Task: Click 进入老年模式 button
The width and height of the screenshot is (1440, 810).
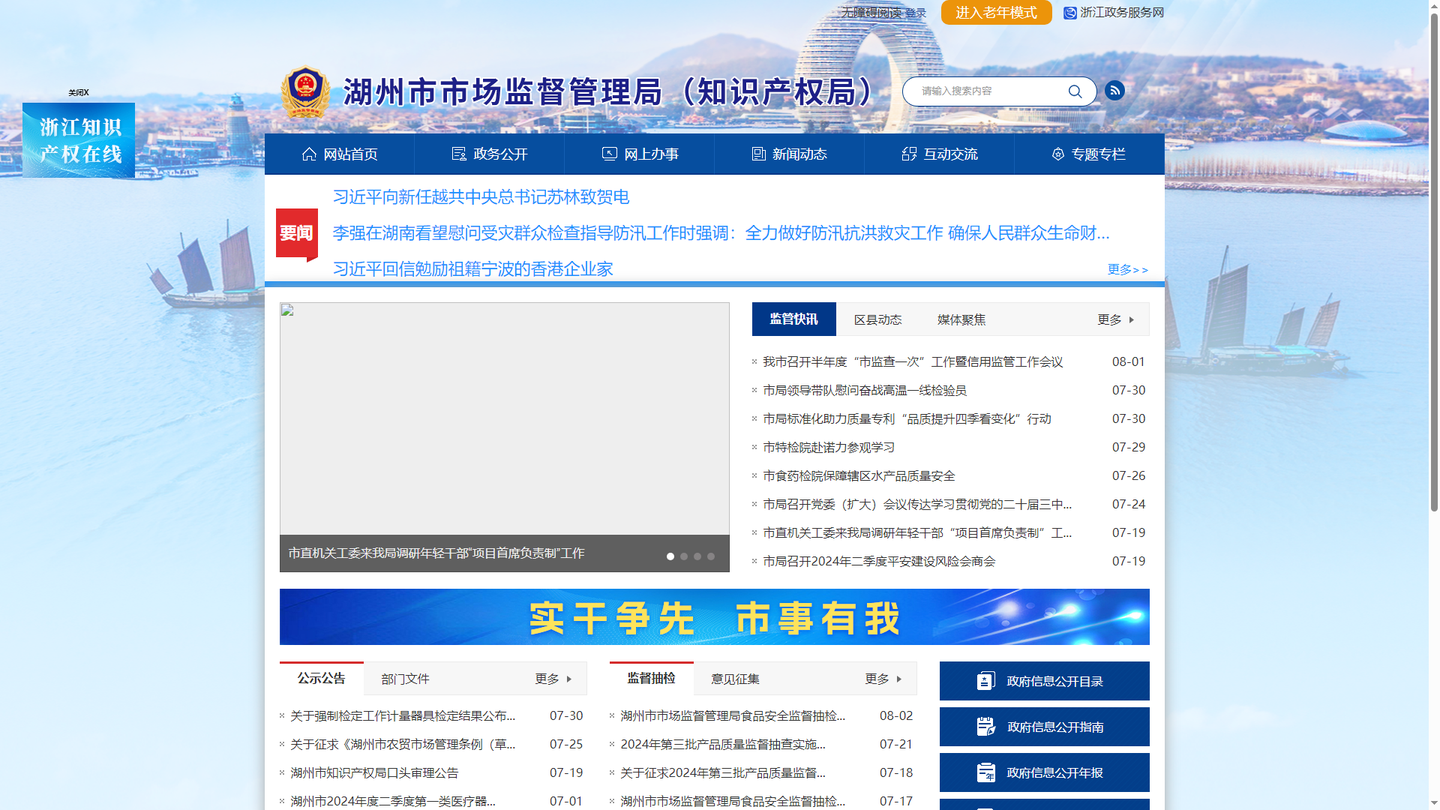Action: (x=996, y=12)
